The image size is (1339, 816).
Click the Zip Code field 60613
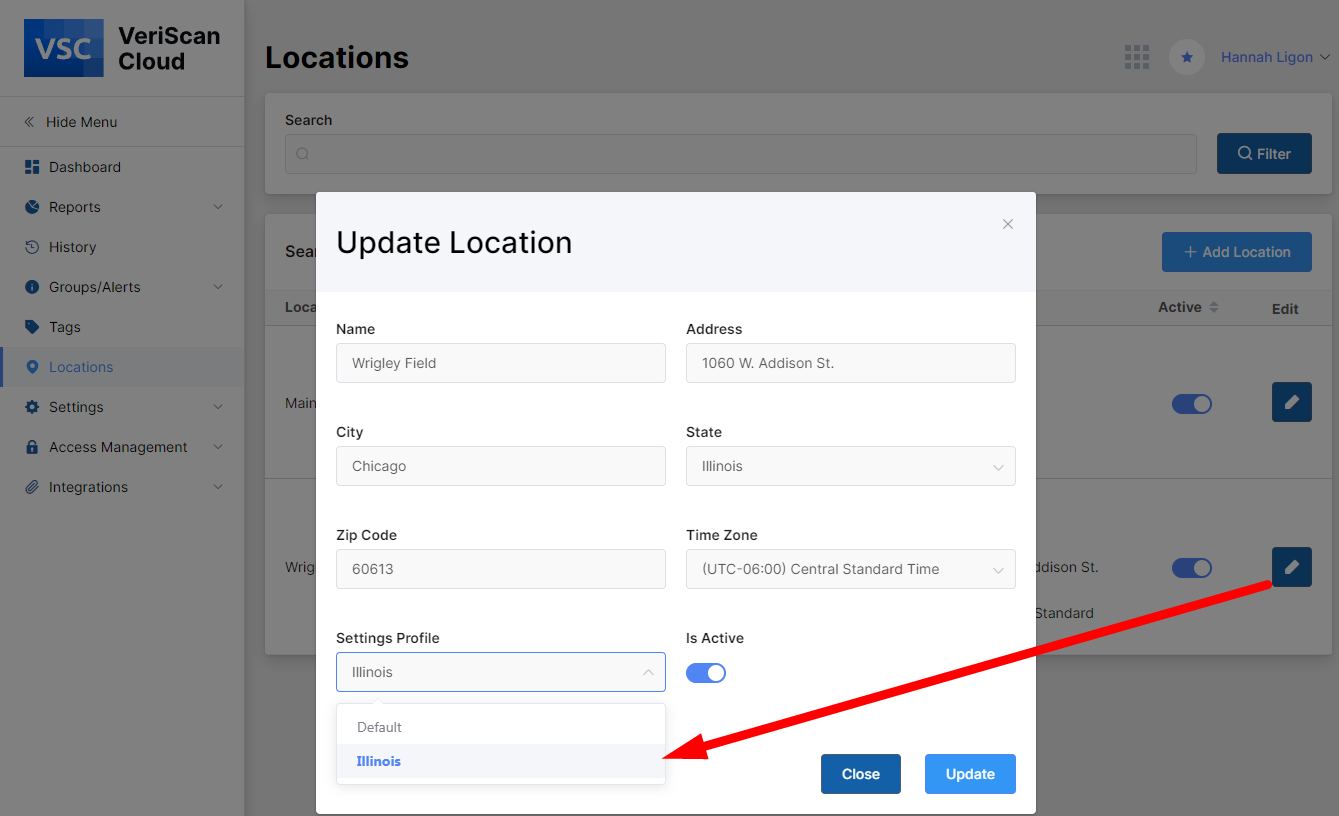point(501,569)
